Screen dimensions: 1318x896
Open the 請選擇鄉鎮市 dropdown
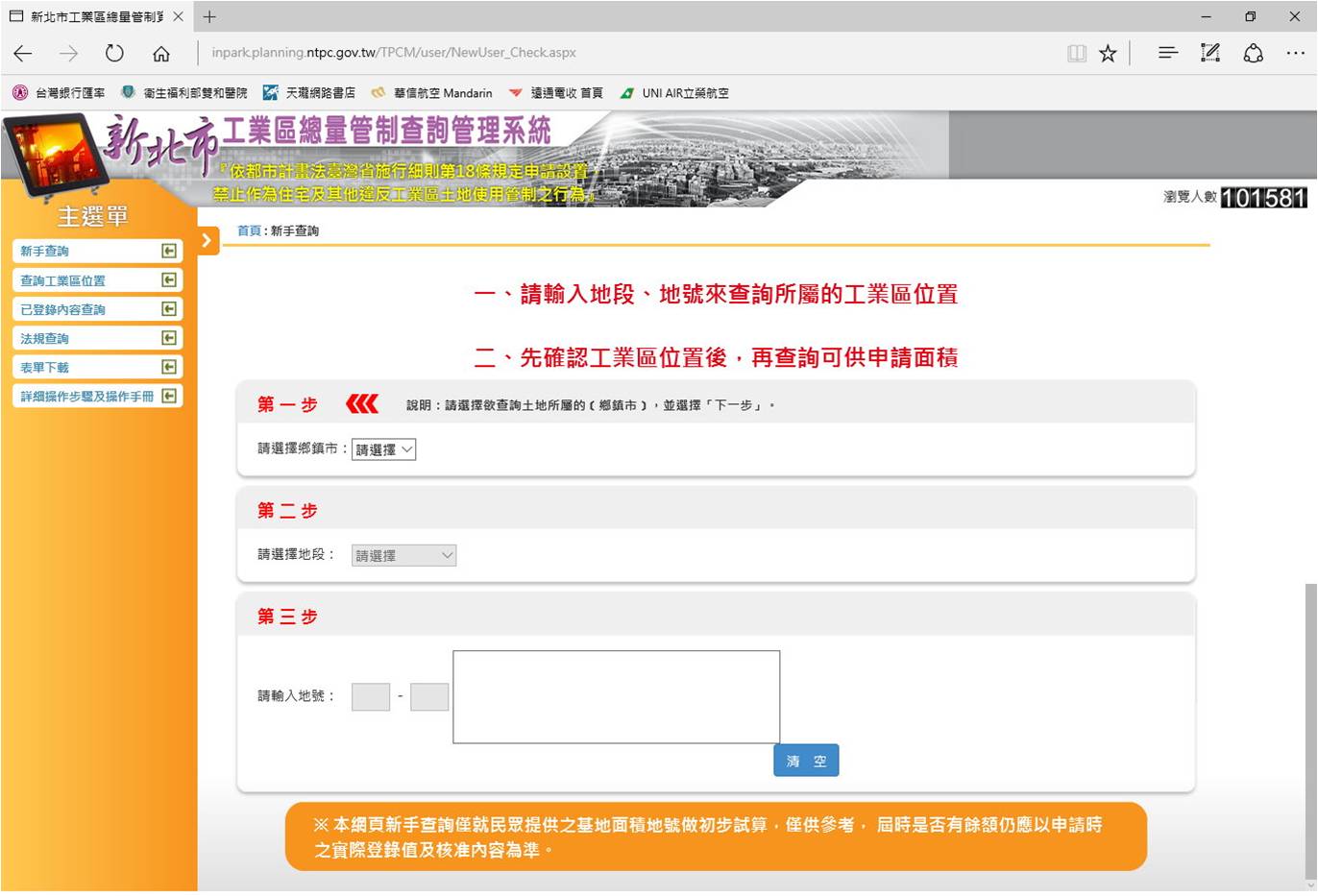pyautogui.click(x=383, y=449)
